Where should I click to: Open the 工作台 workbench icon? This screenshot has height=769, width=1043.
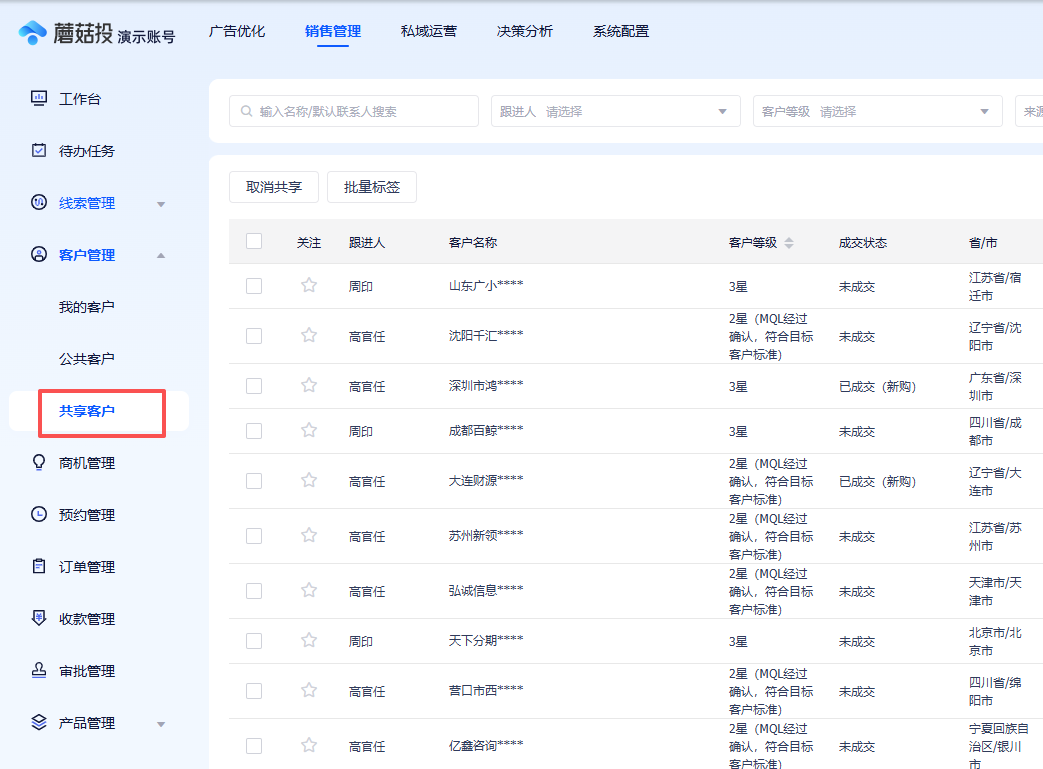coord(38,98)
